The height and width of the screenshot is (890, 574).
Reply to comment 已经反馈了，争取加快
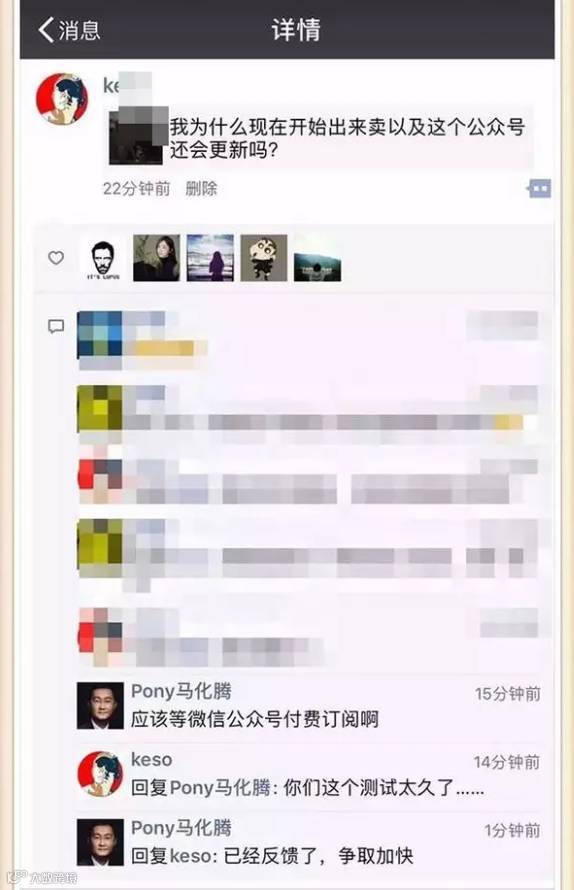272,856
